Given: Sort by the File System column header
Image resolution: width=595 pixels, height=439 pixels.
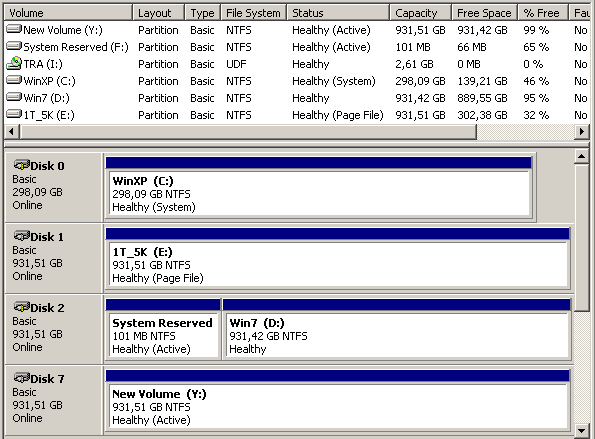Looking at the screenshot, I should click(x=254, y=13).
